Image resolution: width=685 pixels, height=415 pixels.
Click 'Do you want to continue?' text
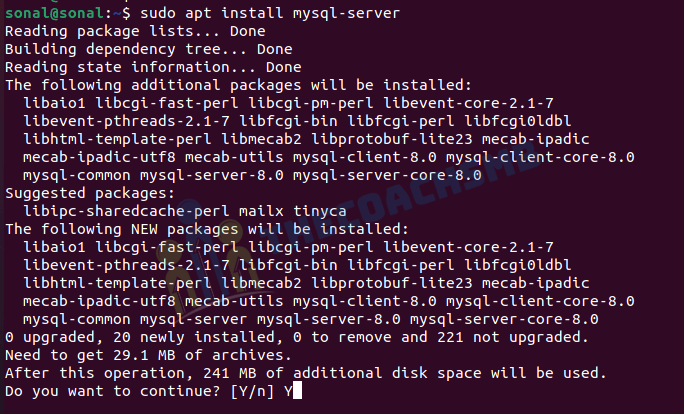click(112, 391)
